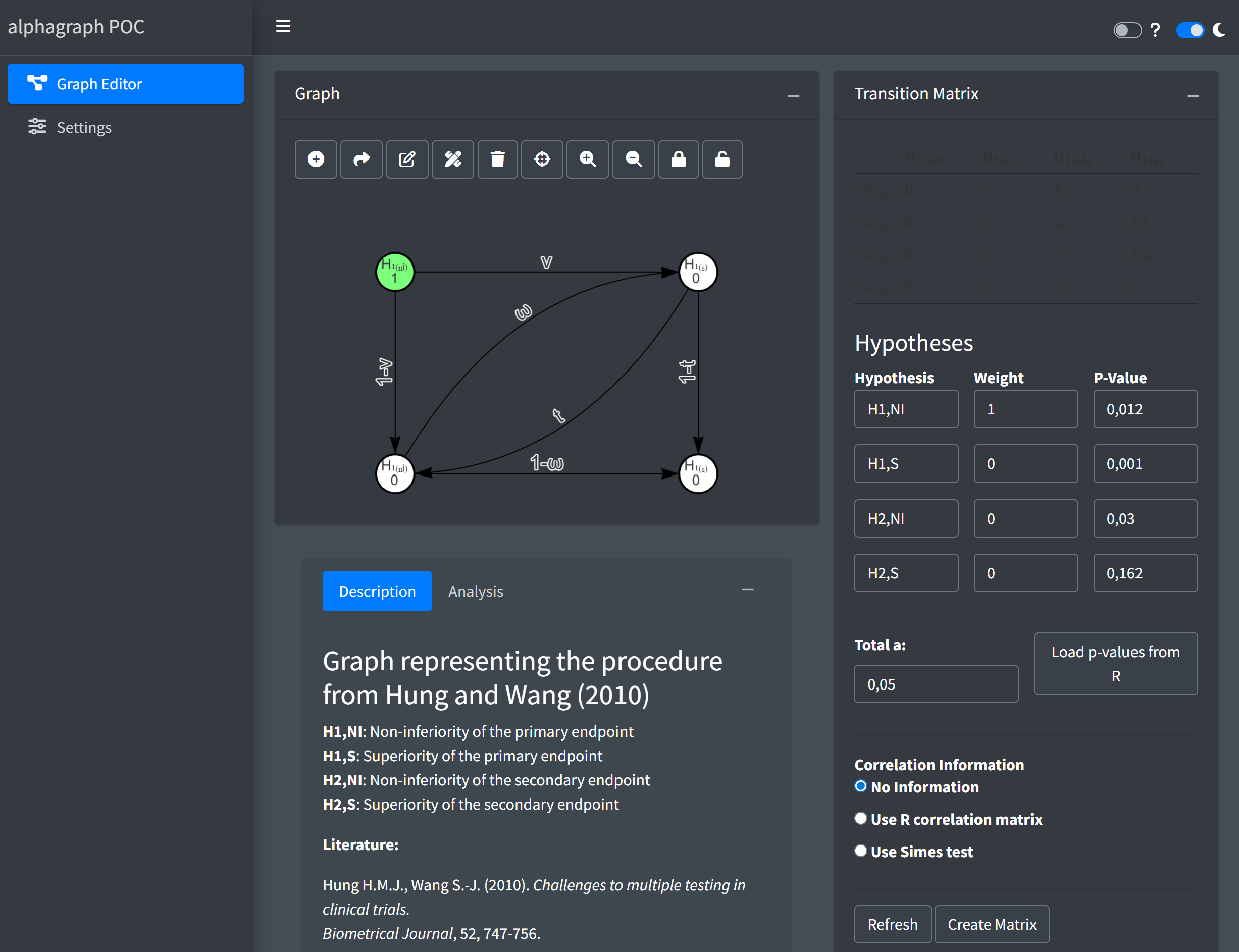Edit the H1,S weight field
Image resolution: width=1239 pixels, height=952 pixels.
1026,463
